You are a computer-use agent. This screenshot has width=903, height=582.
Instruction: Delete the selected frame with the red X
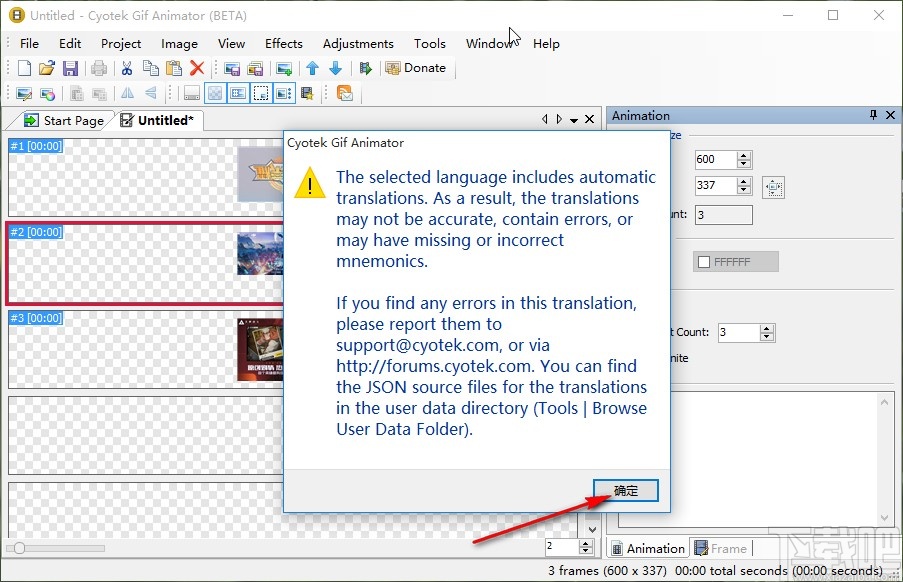pos(197,69)
